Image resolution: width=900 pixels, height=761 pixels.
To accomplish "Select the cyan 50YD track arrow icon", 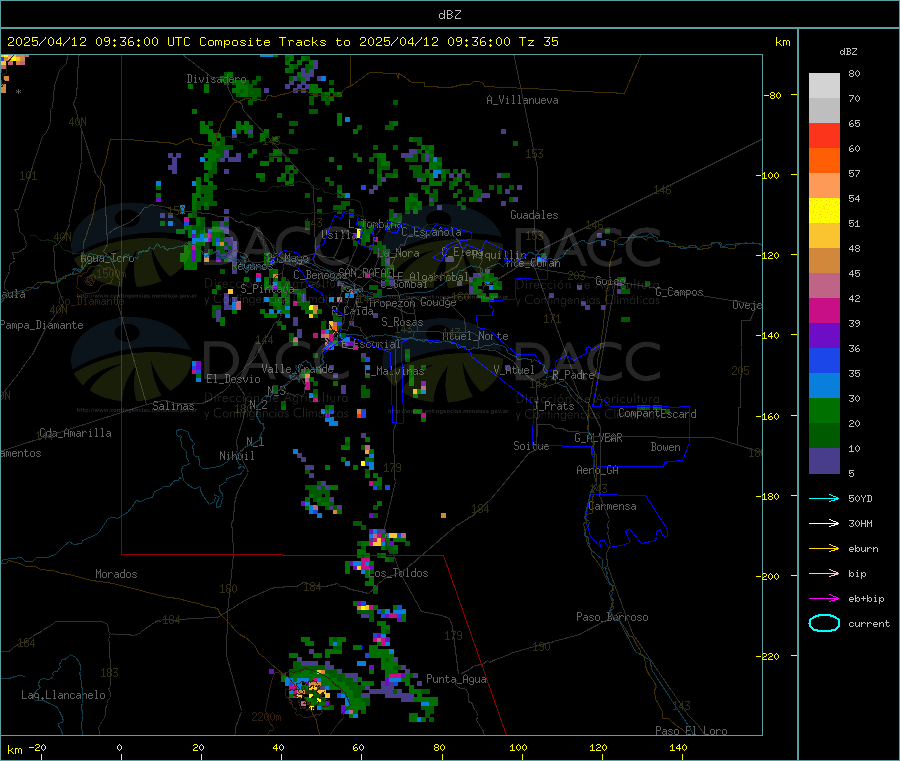I will [824, 498].
